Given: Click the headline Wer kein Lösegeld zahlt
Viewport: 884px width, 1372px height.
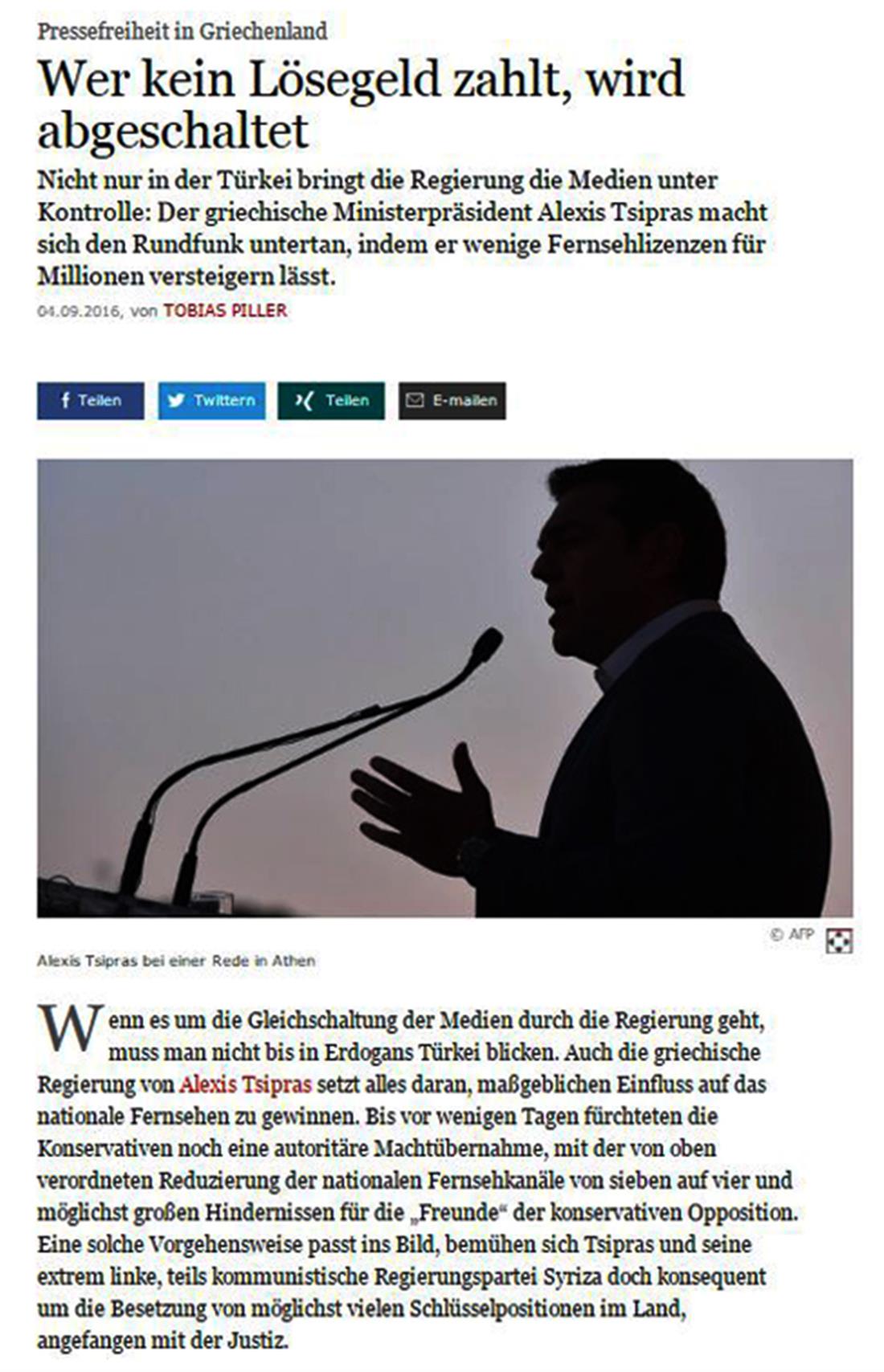Looking at the screenshot, I should pyautogui.click(x=361, y=104).
